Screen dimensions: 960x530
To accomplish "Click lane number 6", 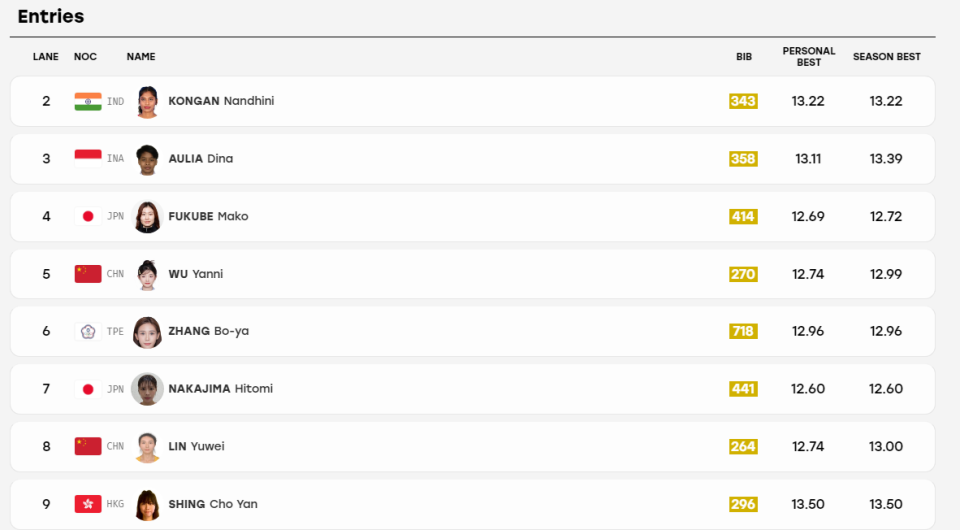I will pyautogui.click(x=46, y=331).
